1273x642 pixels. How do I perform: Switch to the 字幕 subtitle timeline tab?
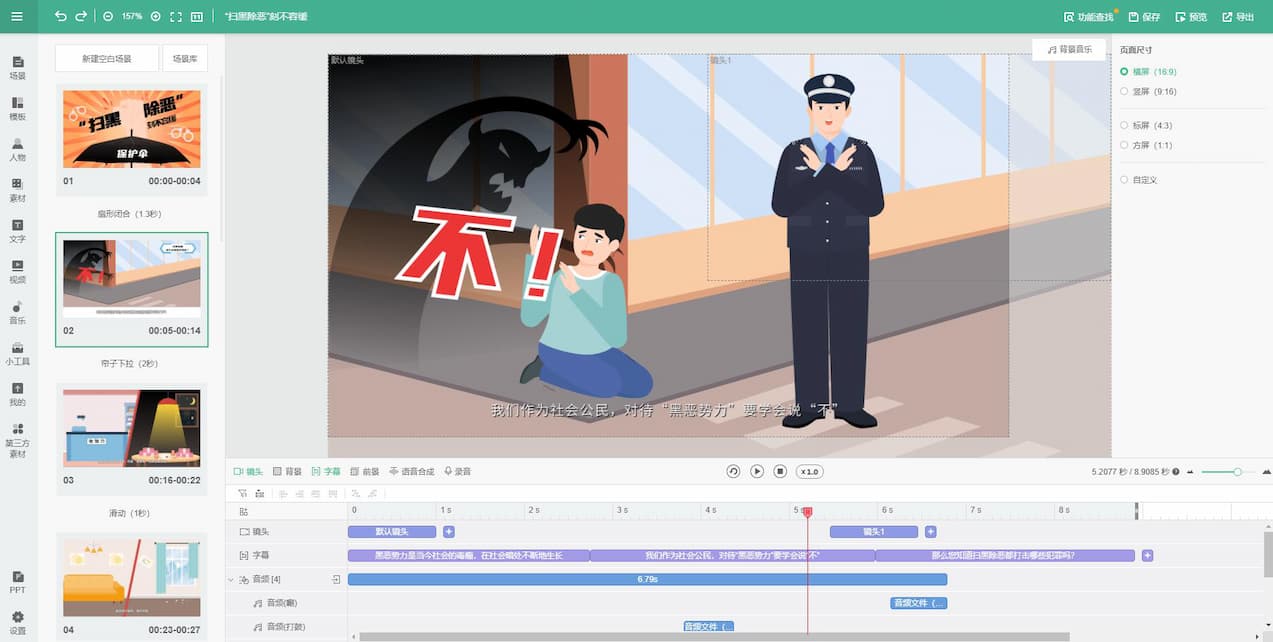point(326,471)
